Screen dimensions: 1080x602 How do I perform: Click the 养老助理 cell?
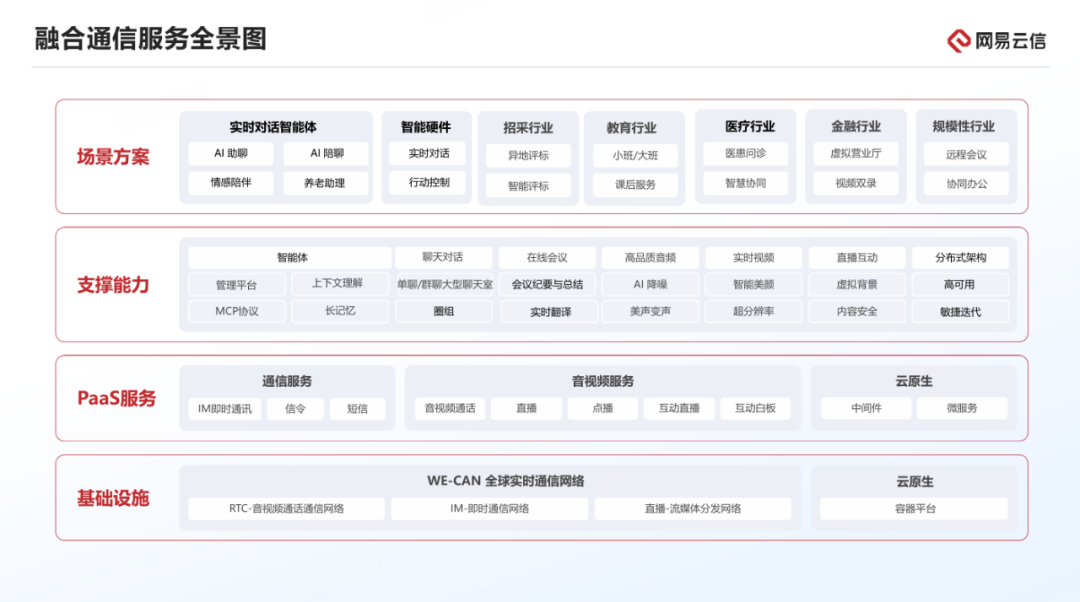click(x=326, y=183)
